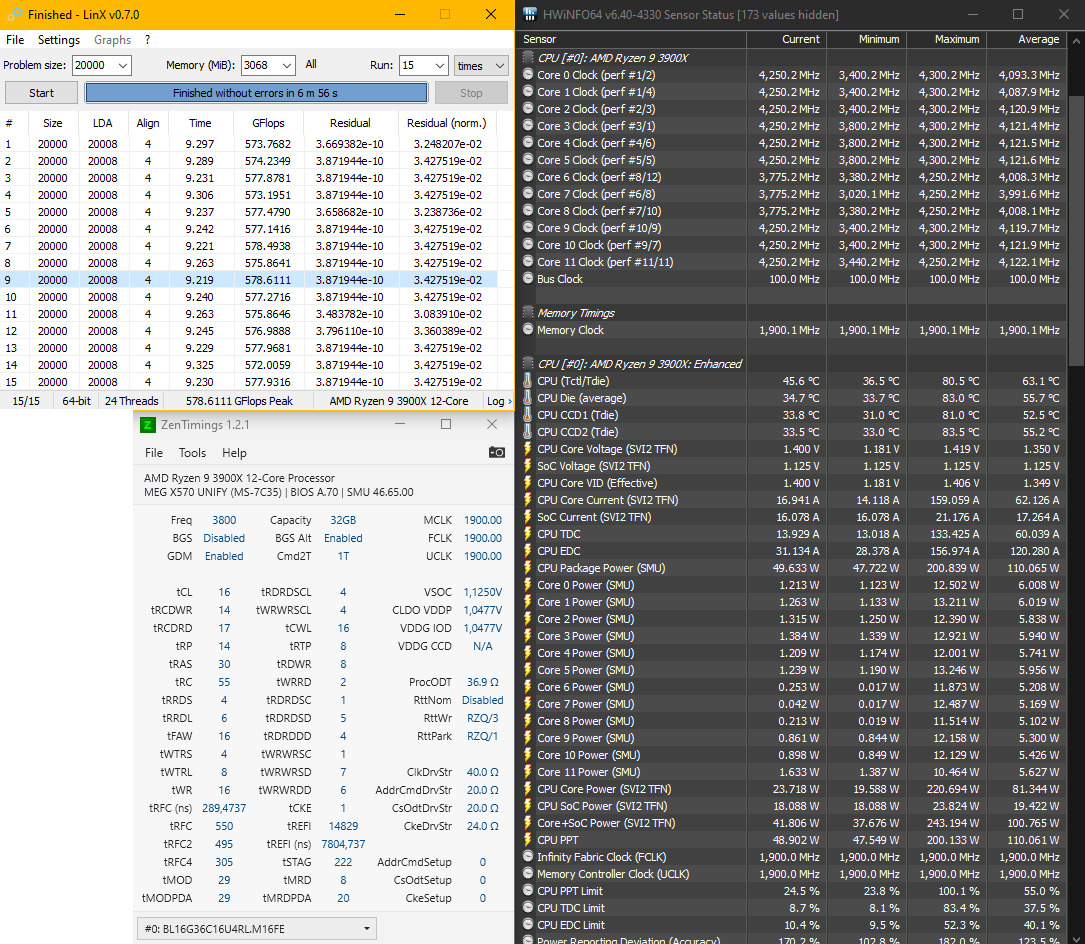Click the HWiNFO64 vertical scrollbar thumb

click(1076, 230)
